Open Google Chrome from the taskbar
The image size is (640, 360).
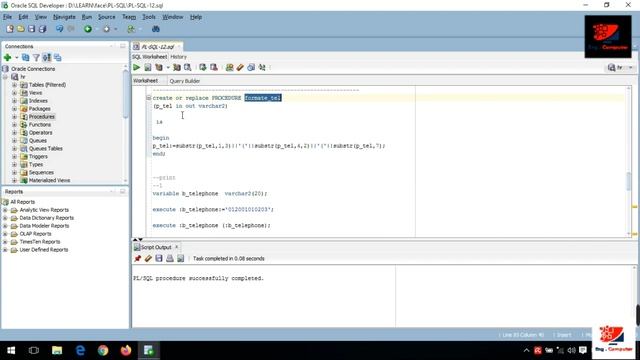pos(103,350)
